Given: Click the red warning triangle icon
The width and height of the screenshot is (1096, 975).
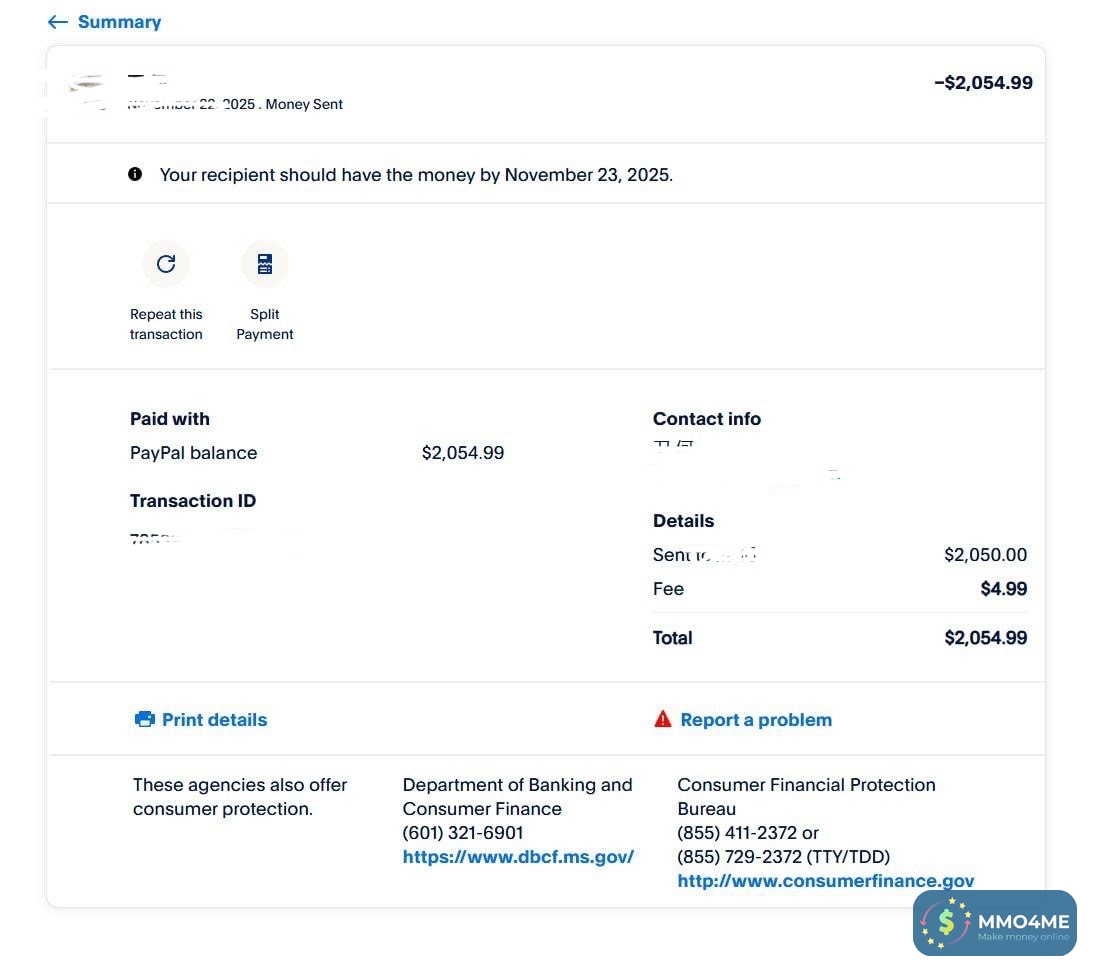Looking at the screenshot, I should point(662,719).
